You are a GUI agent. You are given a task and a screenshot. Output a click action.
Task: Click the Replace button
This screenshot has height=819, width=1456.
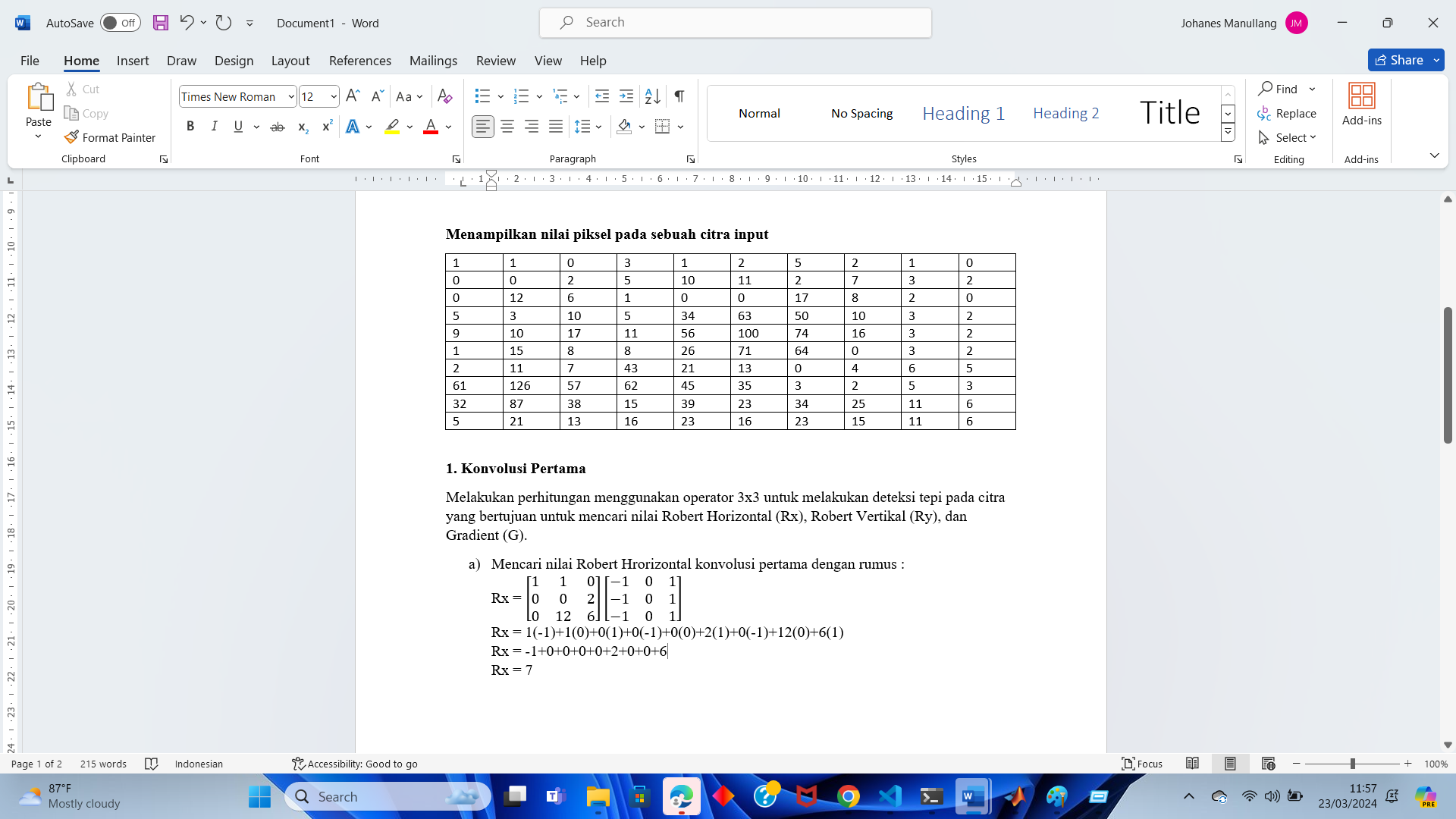point(1287,113)
